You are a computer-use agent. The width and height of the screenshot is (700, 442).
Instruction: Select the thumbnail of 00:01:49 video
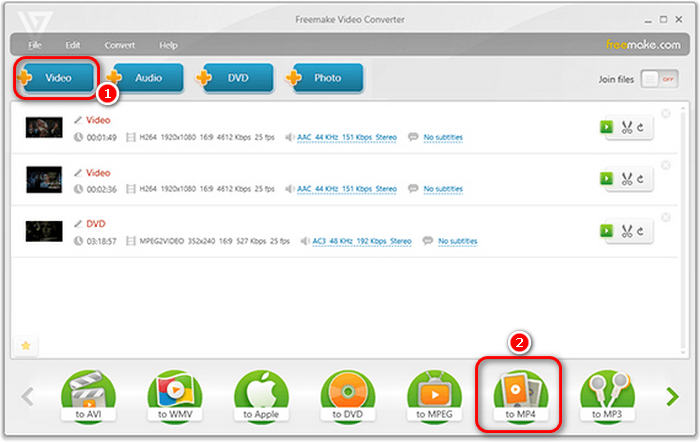click(44, 127)
